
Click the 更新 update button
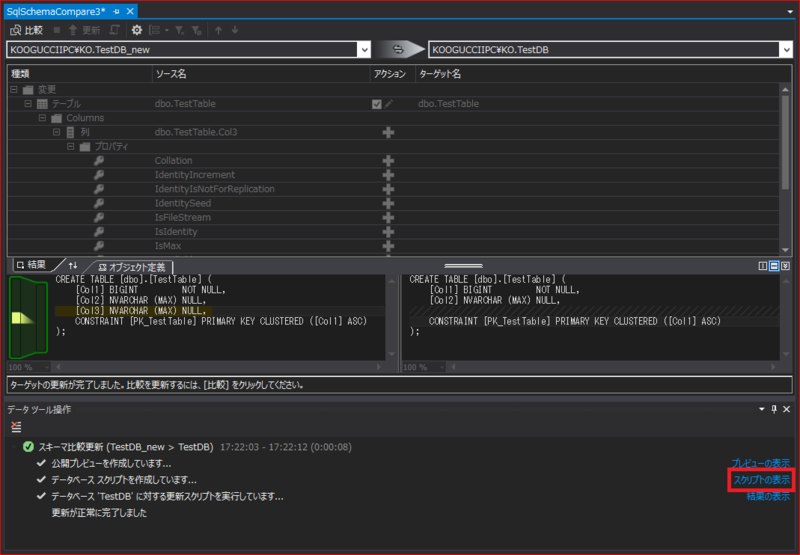click(84, 30)
